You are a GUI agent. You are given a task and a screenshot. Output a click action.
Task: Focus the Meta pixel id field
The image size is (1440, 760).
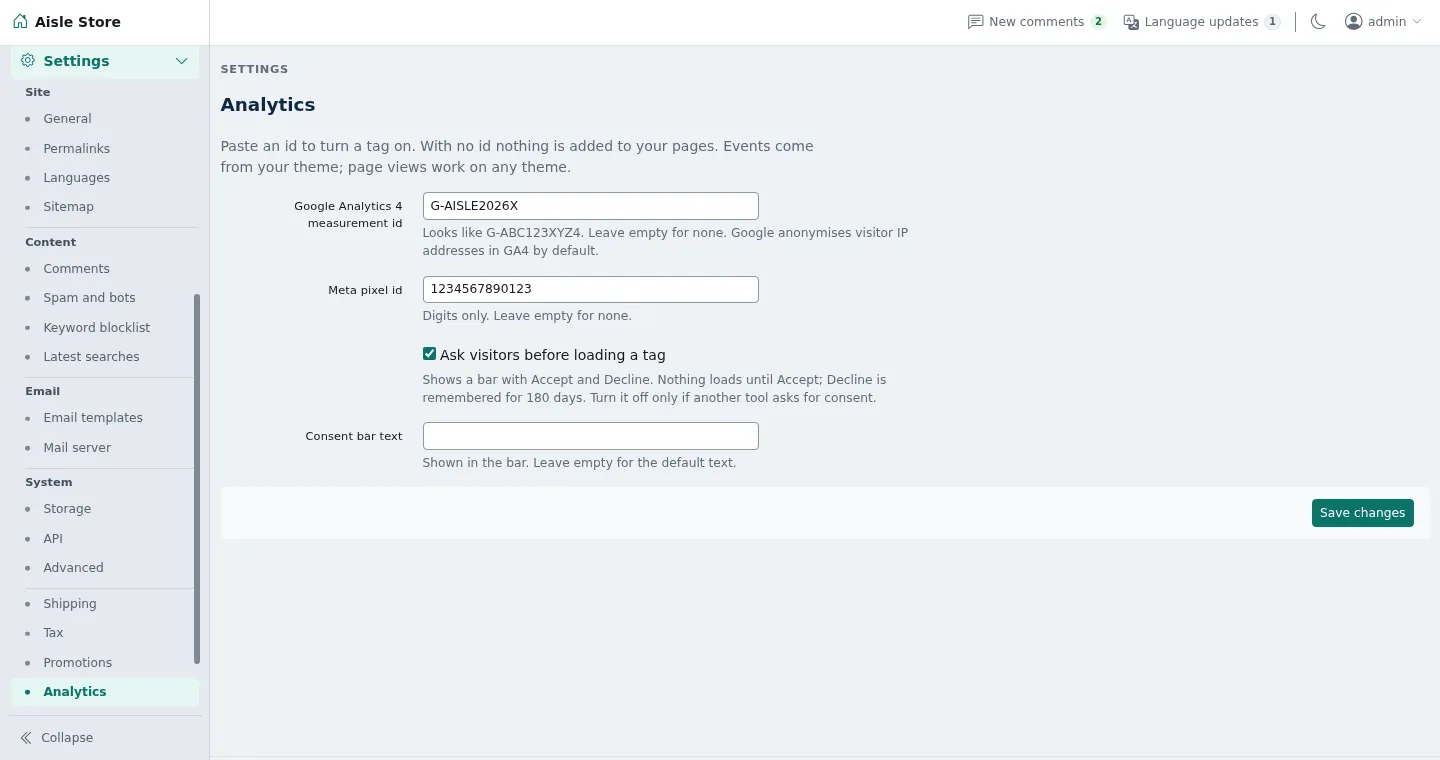pos(591,289)
